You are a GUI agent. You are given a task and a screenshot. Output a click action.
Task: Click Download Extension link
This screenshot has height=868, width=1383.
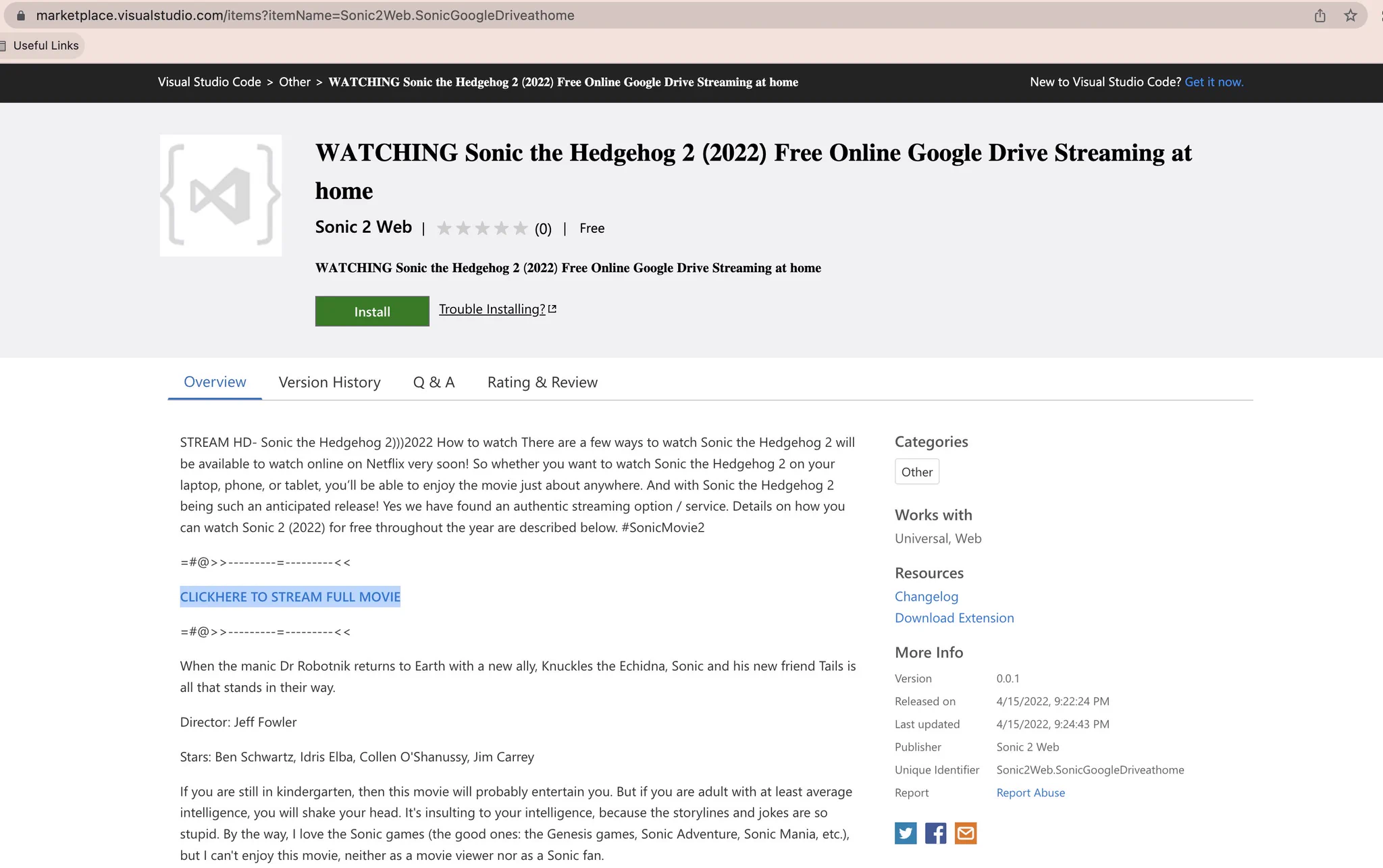tap(954, 618)
